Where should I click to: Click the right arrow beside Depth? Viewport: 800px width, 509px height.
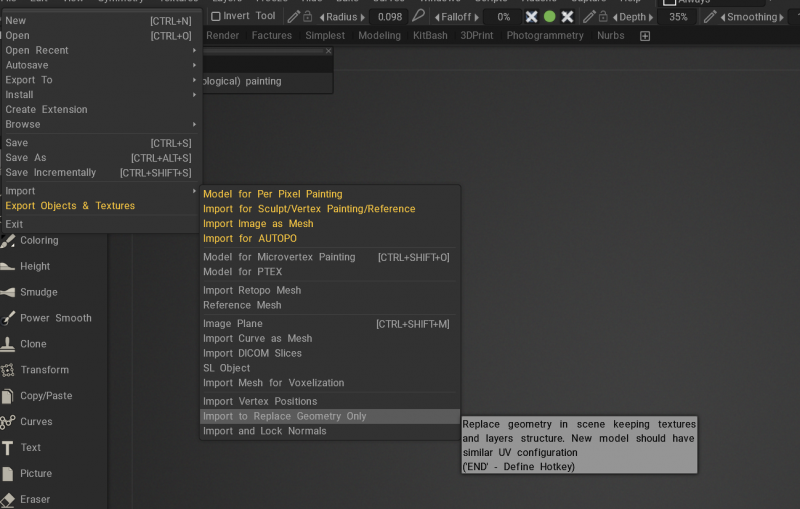[x=652, y=17]
